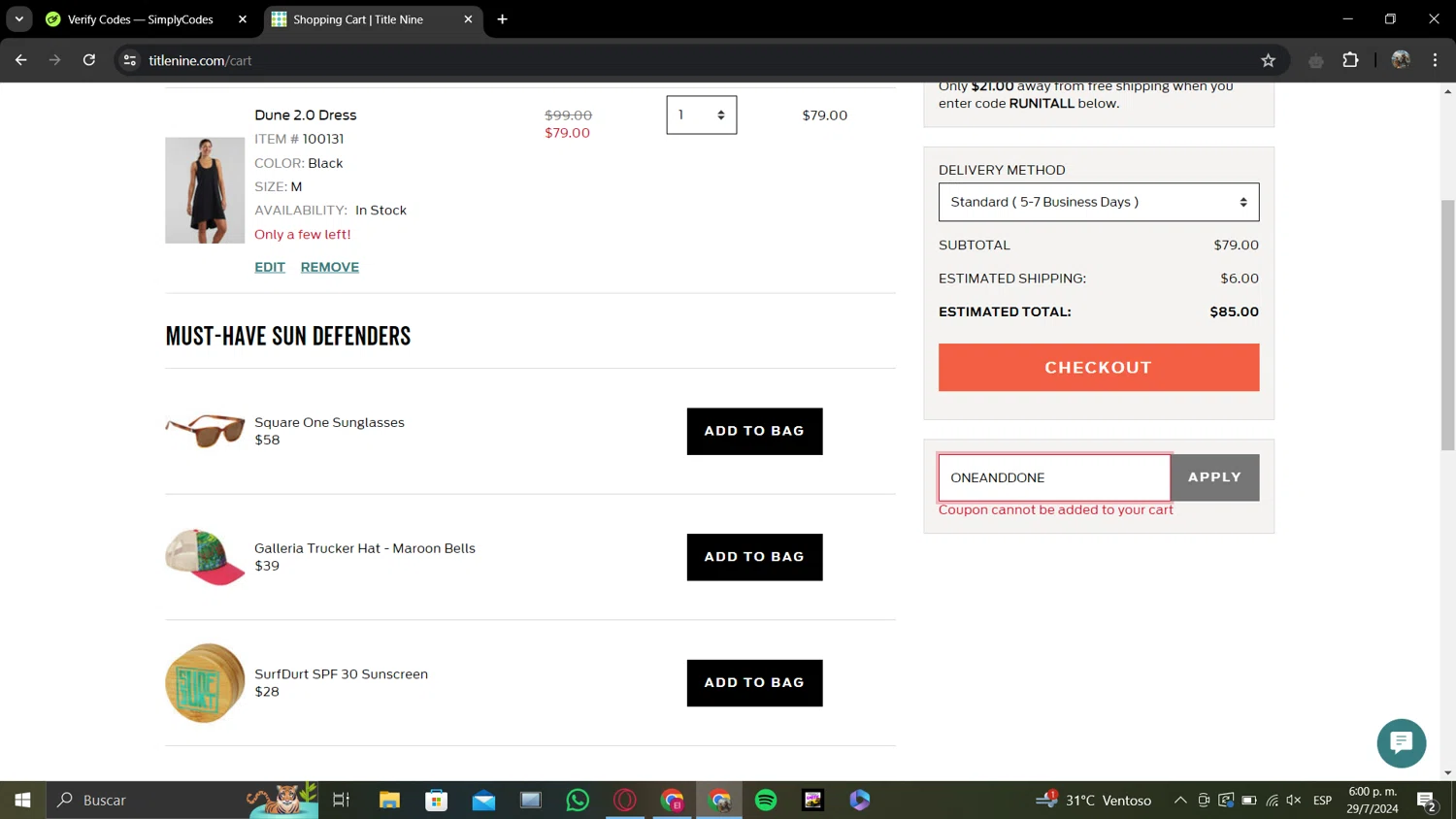This screenshot has width=1456, height=819.
Task: Click the Dune 2.0 Dress thumbnail image
Action: tap(205, 190)
